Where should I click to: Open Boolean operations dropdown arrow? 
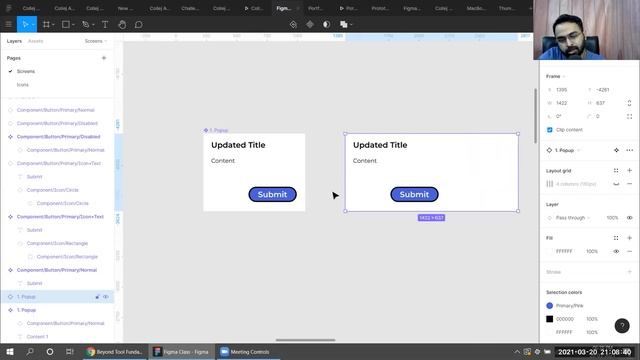click(x=351, y=25)
